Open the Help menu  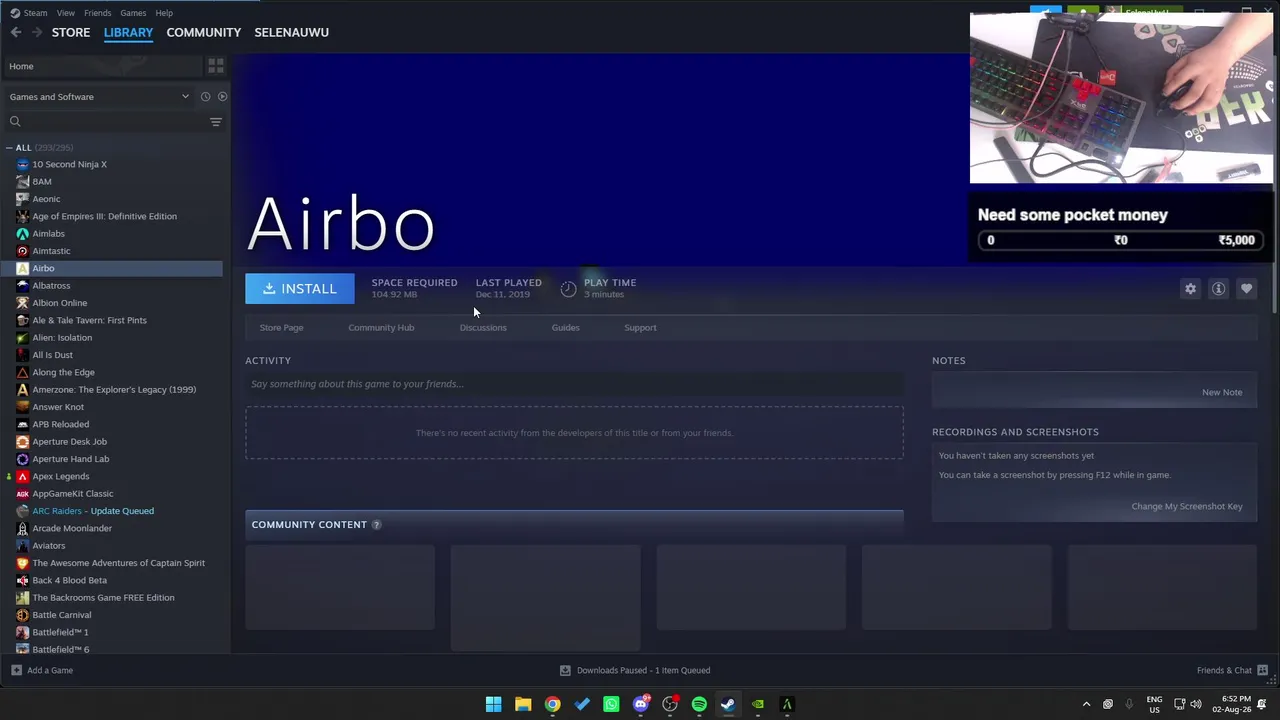click(x=164, y=13)
